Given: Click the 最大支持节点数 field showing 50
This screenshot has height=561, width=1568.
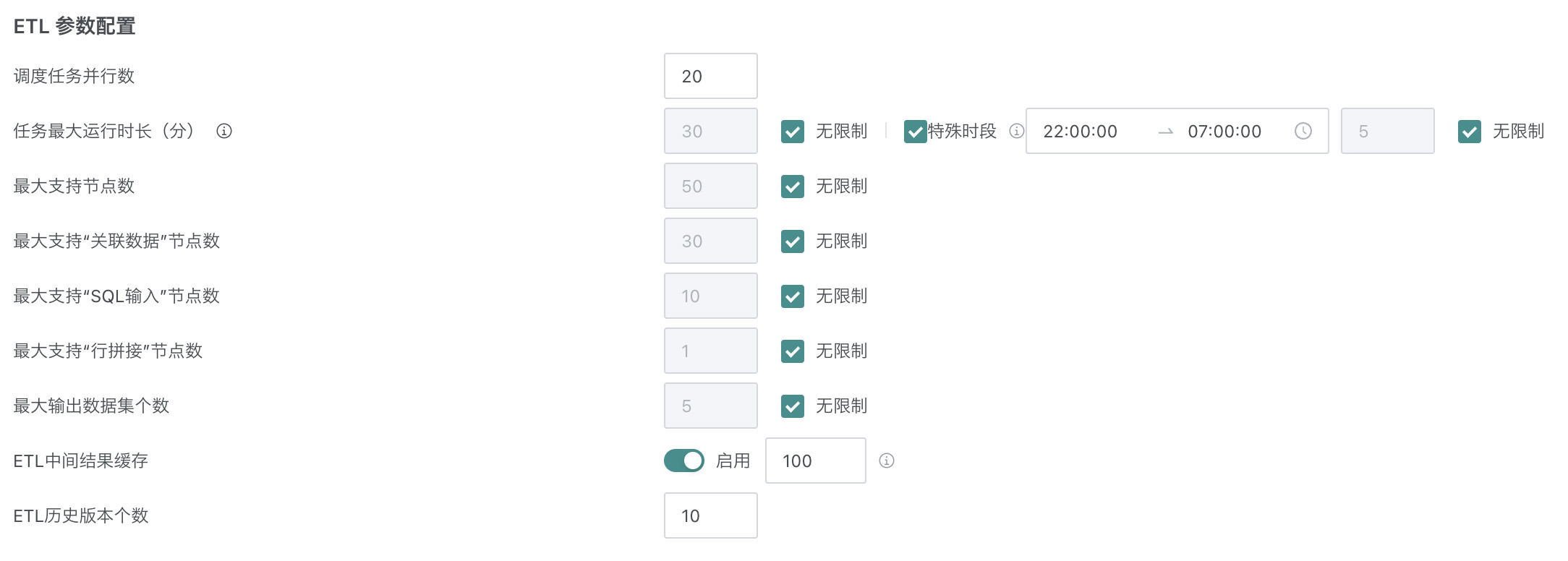Looking at the screenshot, I should [x=710, y=186].
